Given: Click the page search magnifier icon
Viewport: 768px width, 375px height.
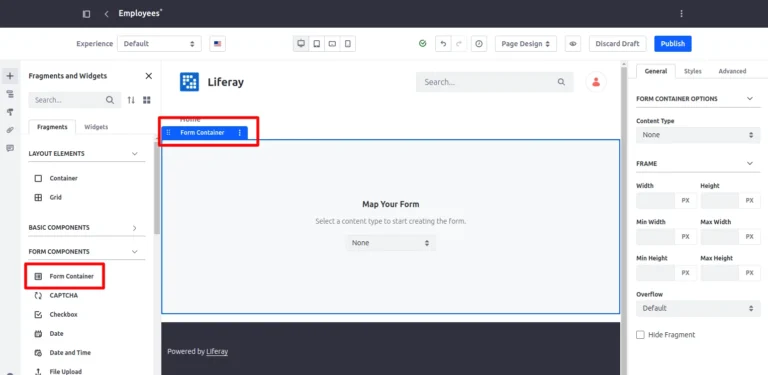Looking at the screenshot, I should (x=561, y=82).
